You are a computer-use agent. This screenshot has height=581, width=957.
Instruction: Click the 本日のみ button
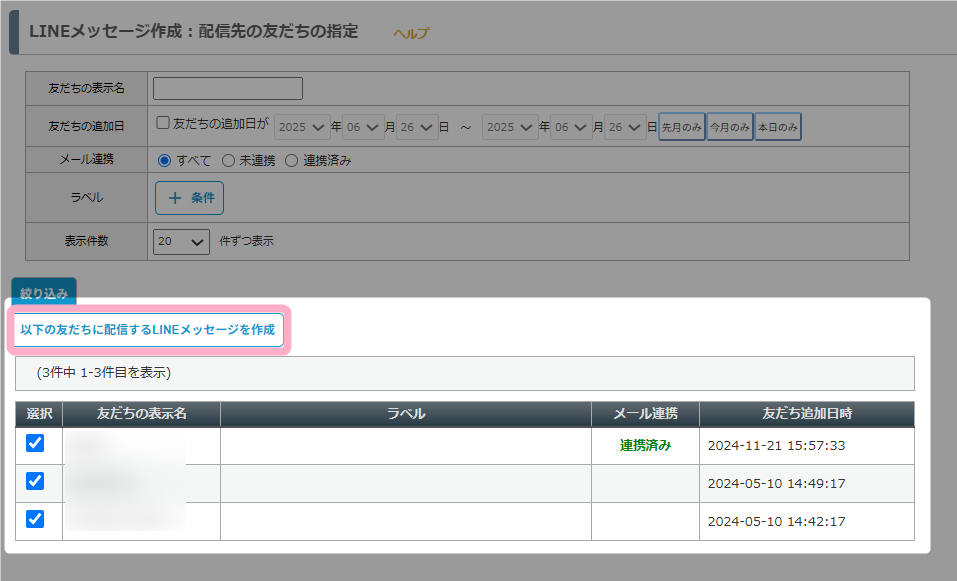pyautogui.click(x=778, y=127)
